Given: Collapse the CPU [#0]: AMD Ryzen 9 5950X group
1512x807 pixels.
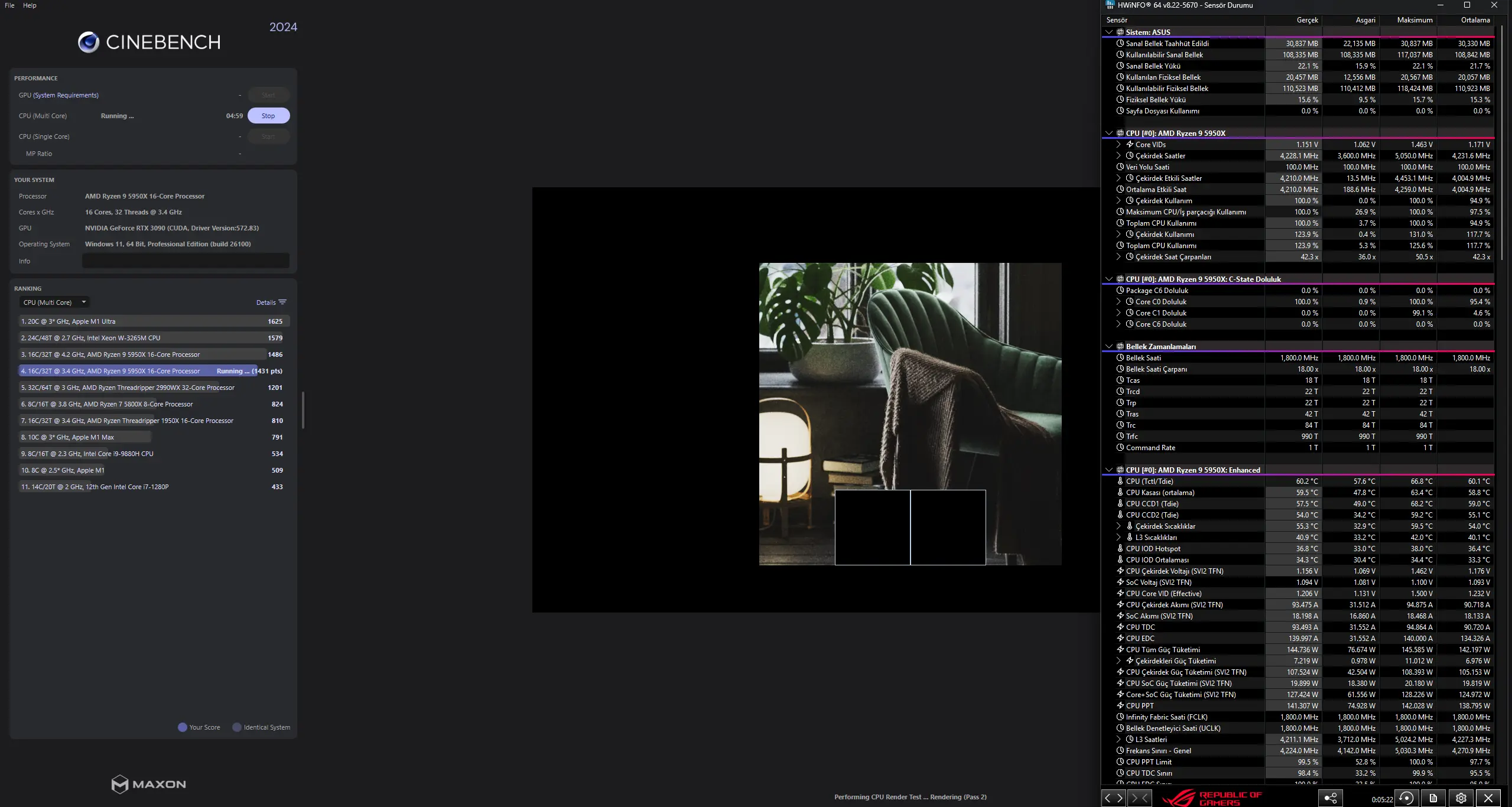Looking at the screenshot, I should (x=1109, y=133).
